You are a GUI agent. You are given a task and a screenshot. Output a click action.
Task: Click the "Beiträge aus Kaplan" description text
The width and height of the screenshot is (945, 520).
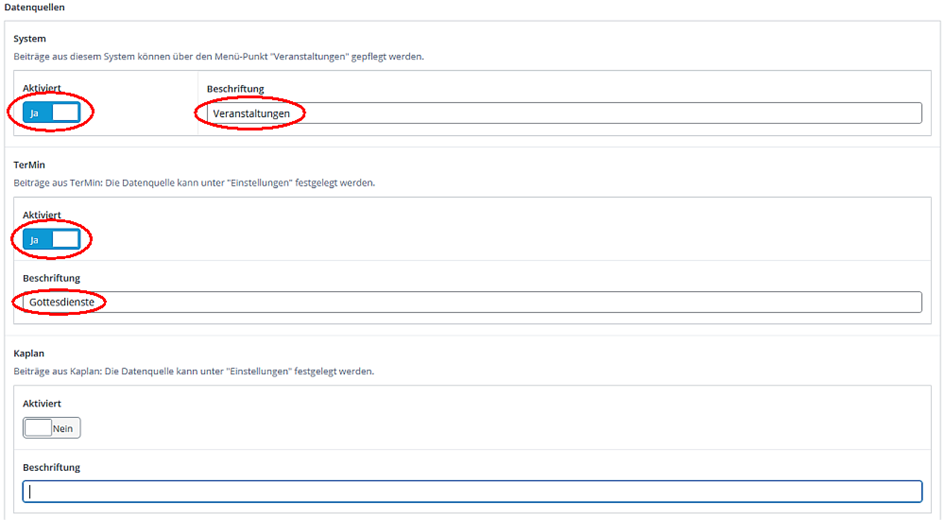pyautogui.click(x=193, y=371)
